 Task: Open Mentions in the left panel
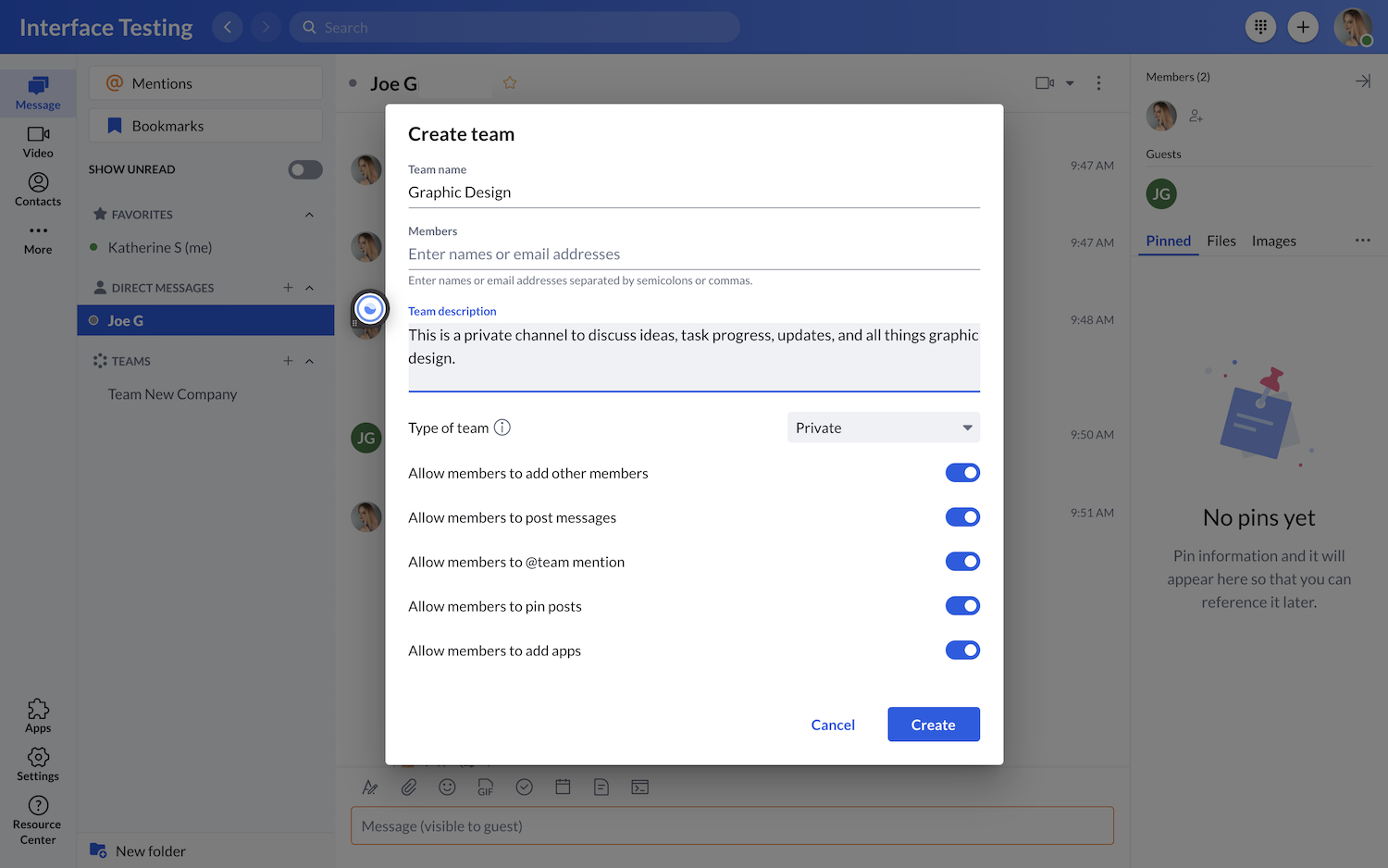click(205, 83)
